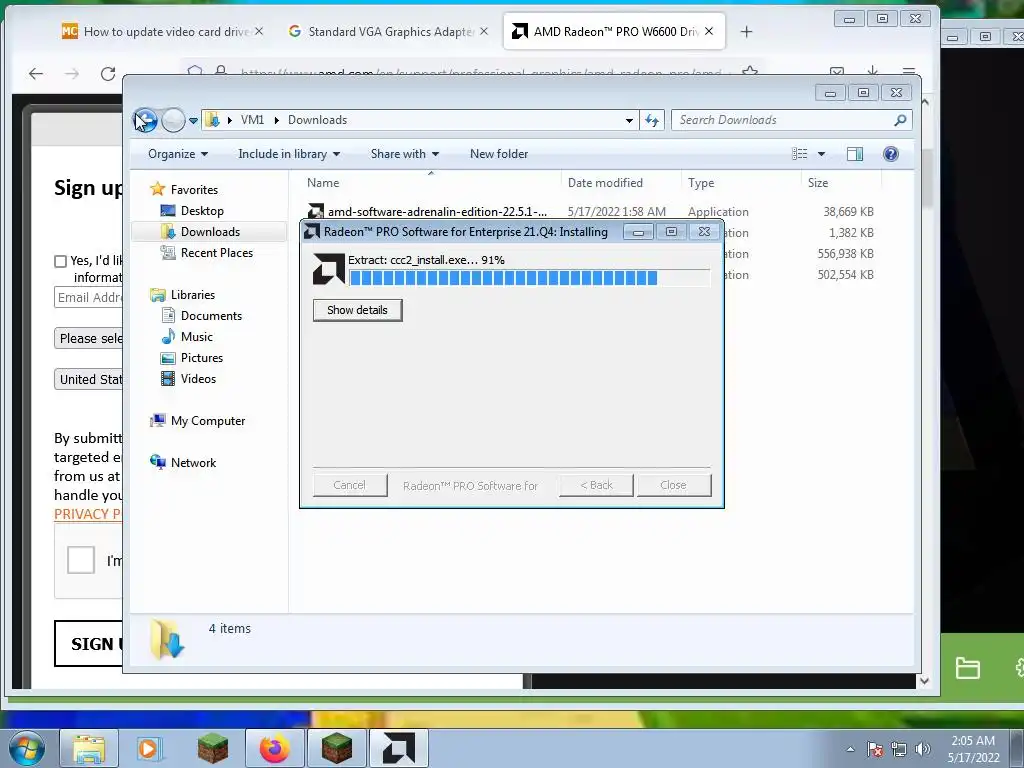Click the installer extraction progress bar
This screenshot has height=768, width=1024.
pyautogui.click(x=529, y=278)
